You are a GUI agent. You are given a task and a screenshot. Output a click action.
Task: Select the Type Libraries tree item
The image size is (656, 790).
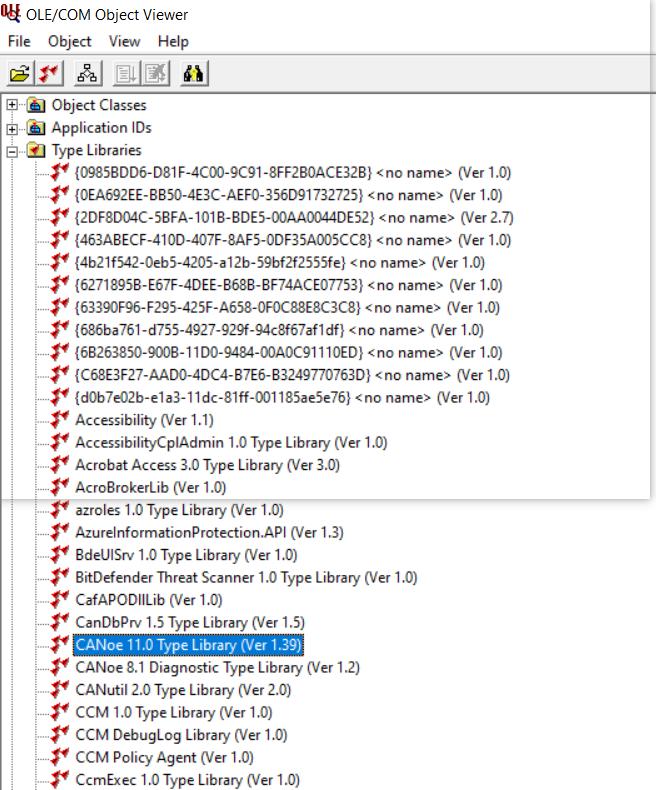tap(96, 150)
